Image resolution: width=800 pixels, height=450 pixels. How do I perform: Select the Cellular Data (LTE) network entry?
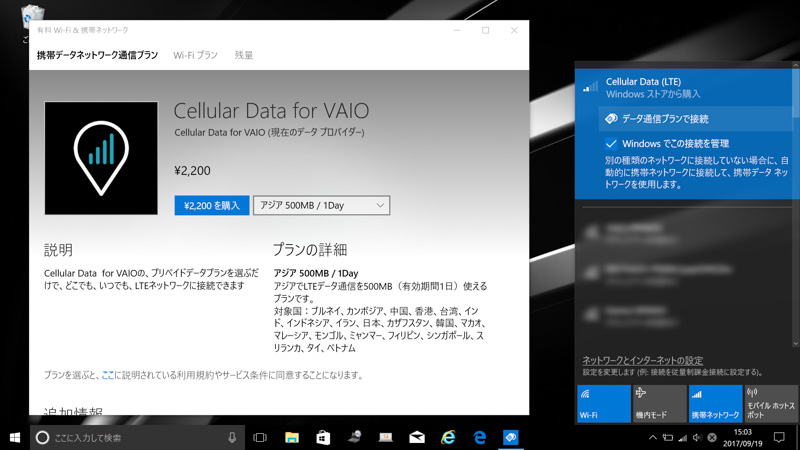684,88
